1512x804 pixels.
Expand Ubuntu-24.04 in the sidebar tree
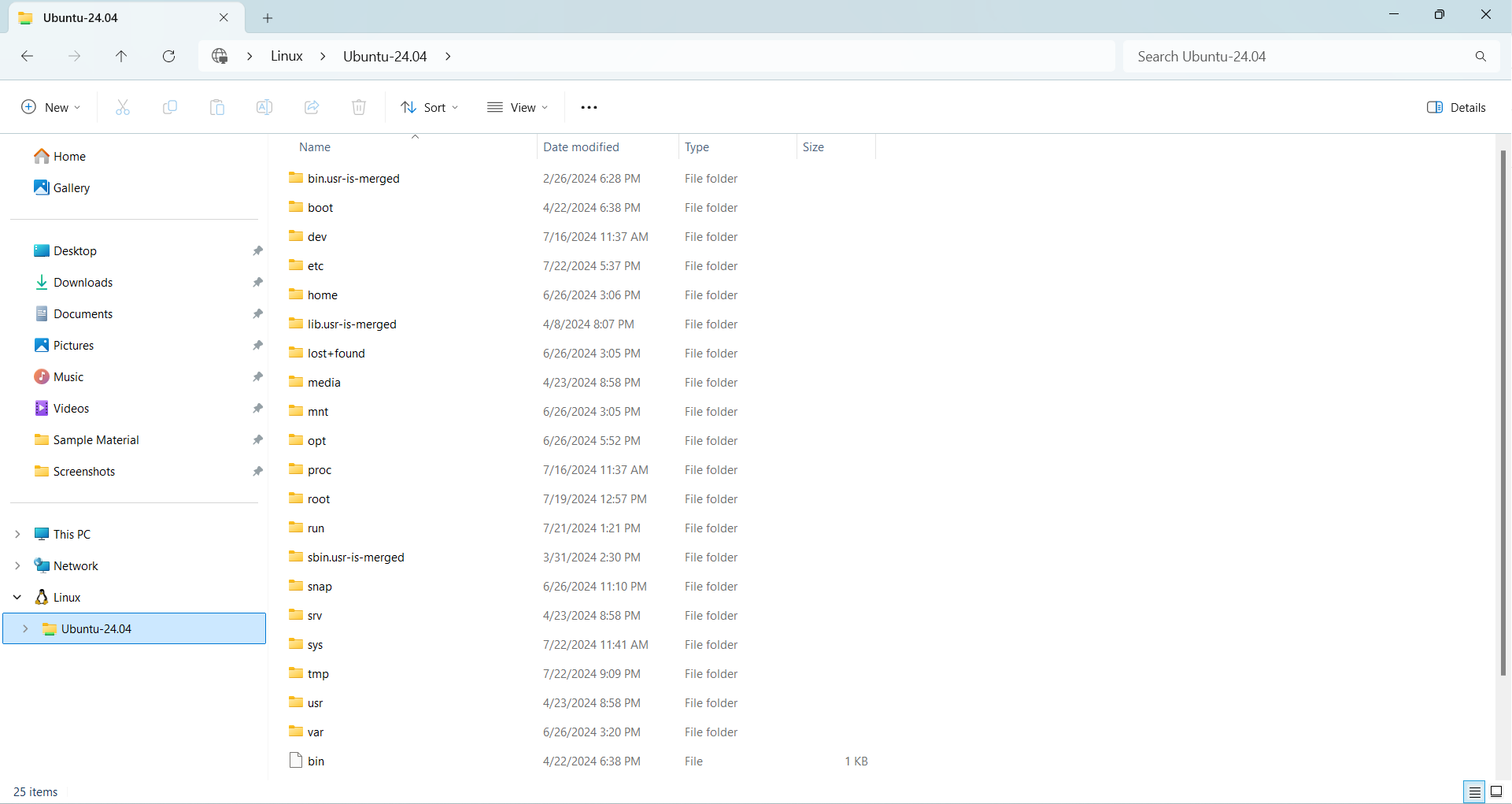pyautogui.click(x=25, y=628)
